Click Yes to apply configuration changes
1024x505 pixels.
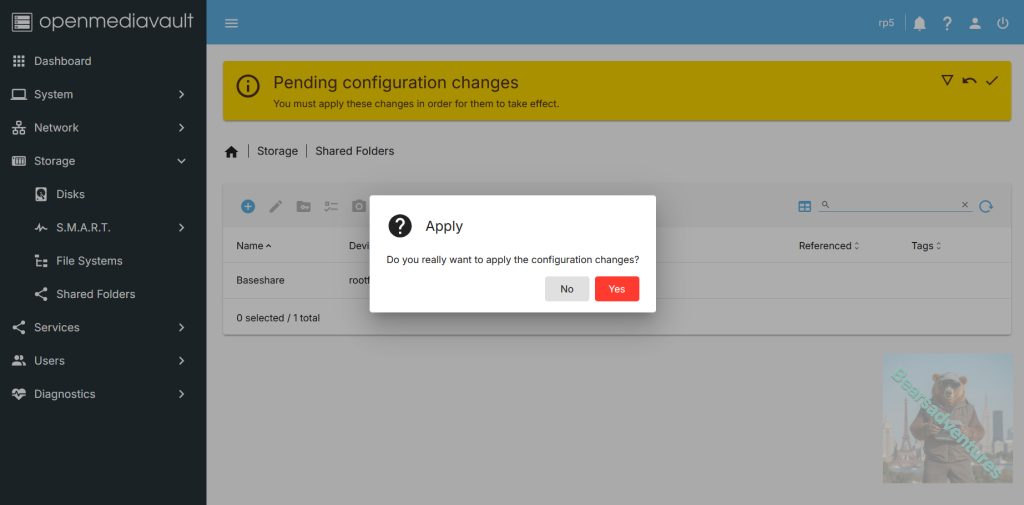point(616,289)
